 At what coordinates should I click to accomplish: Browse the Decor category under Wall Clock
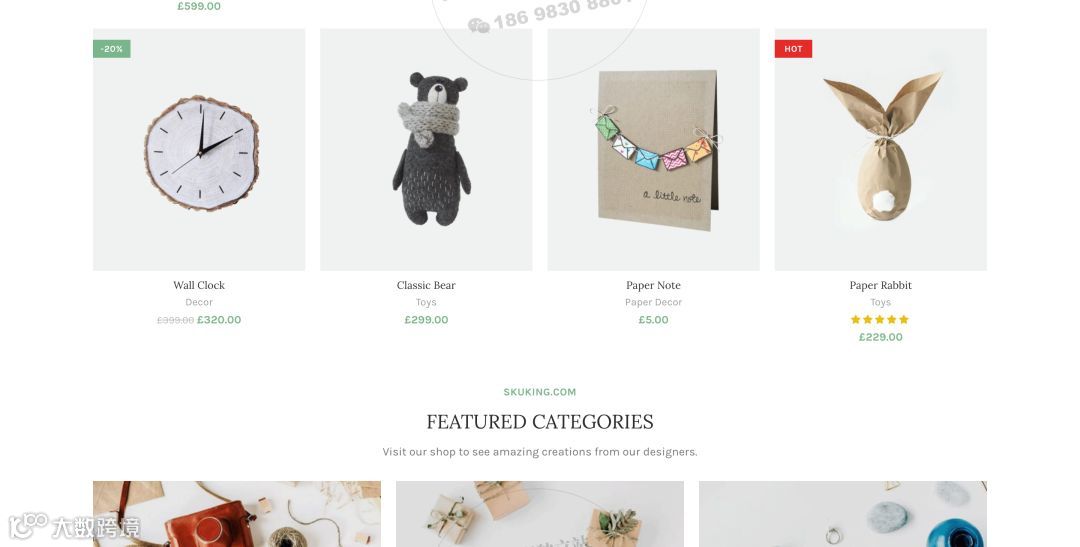199,302
